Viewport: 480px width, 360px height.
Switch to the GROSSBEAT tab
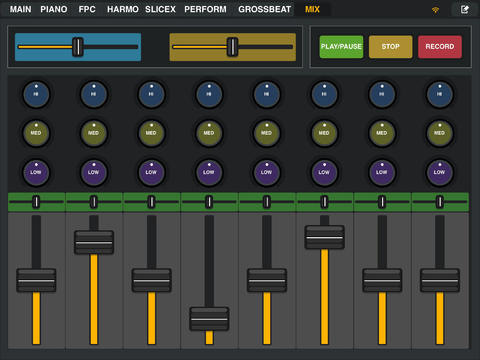(x=265, y=9)
